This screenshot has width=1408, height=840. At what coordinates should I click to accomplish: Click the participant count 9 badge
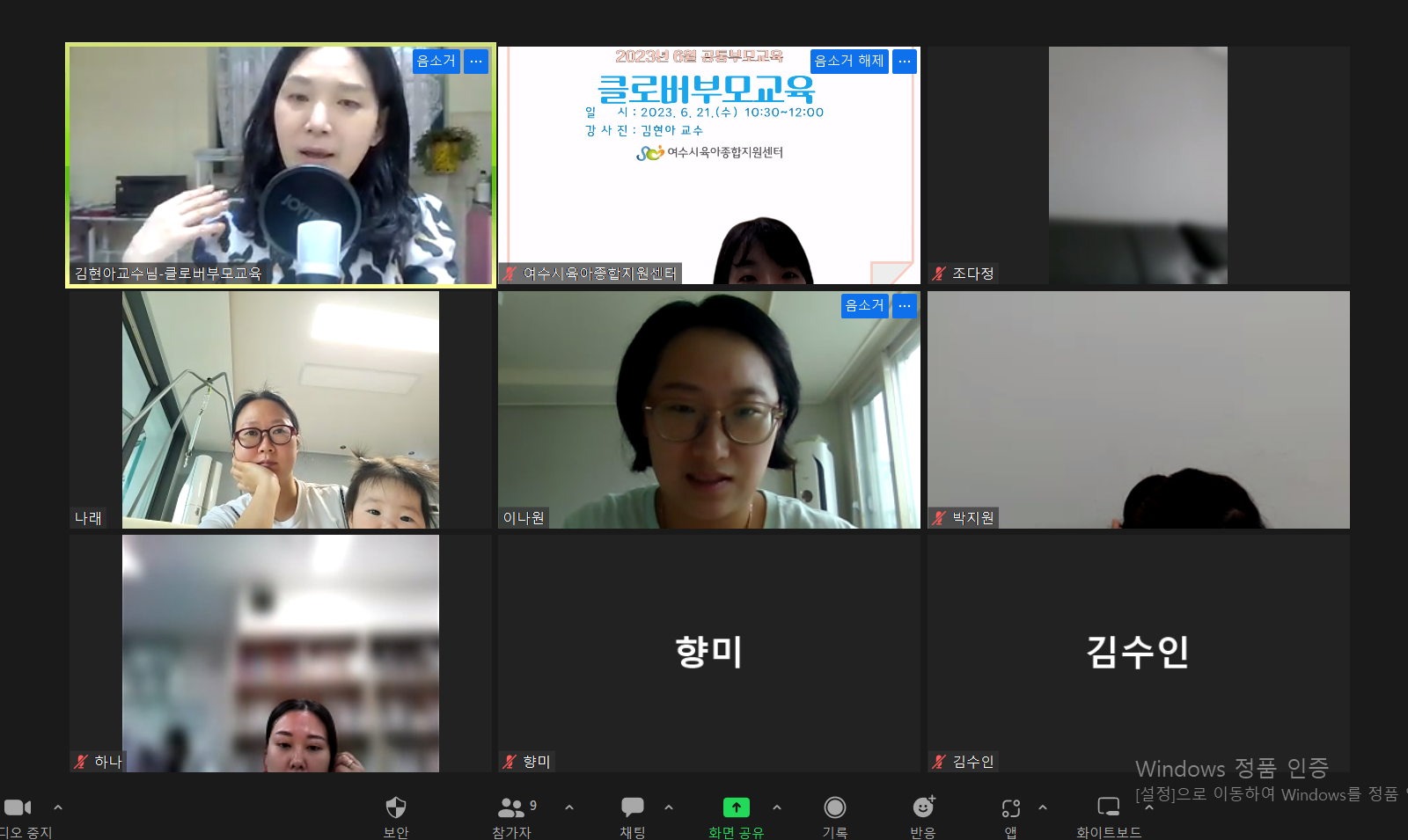coord(532,805)
